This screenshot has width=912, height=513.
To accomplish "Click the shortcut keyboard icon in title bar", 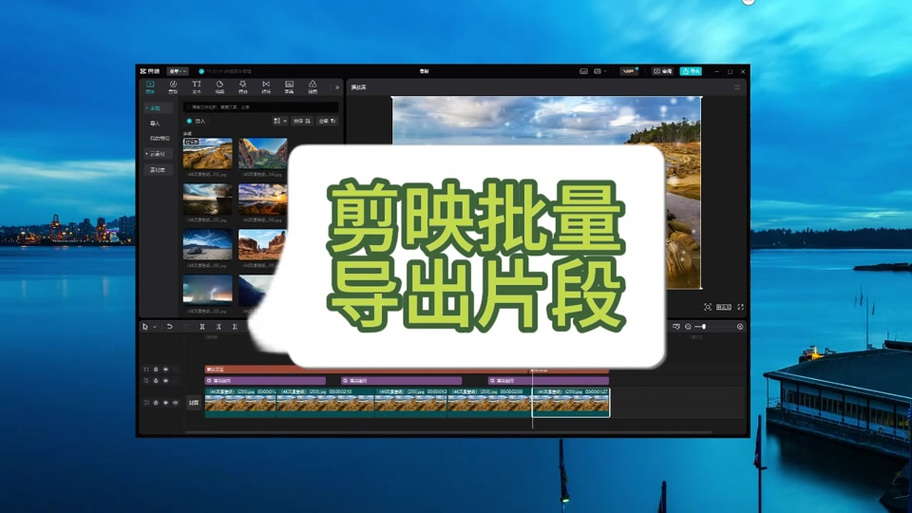I will [583, 71].
